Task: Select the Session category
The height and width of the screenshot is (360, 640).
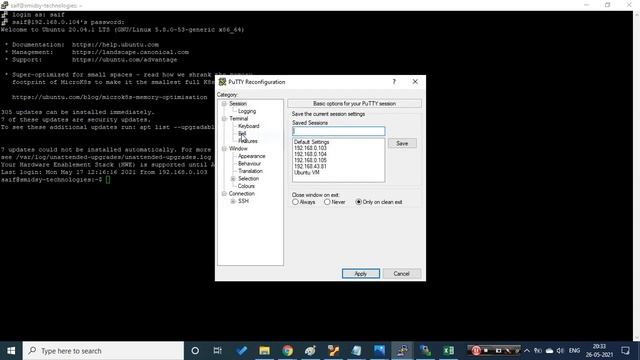Action: (x=238, y=104)
